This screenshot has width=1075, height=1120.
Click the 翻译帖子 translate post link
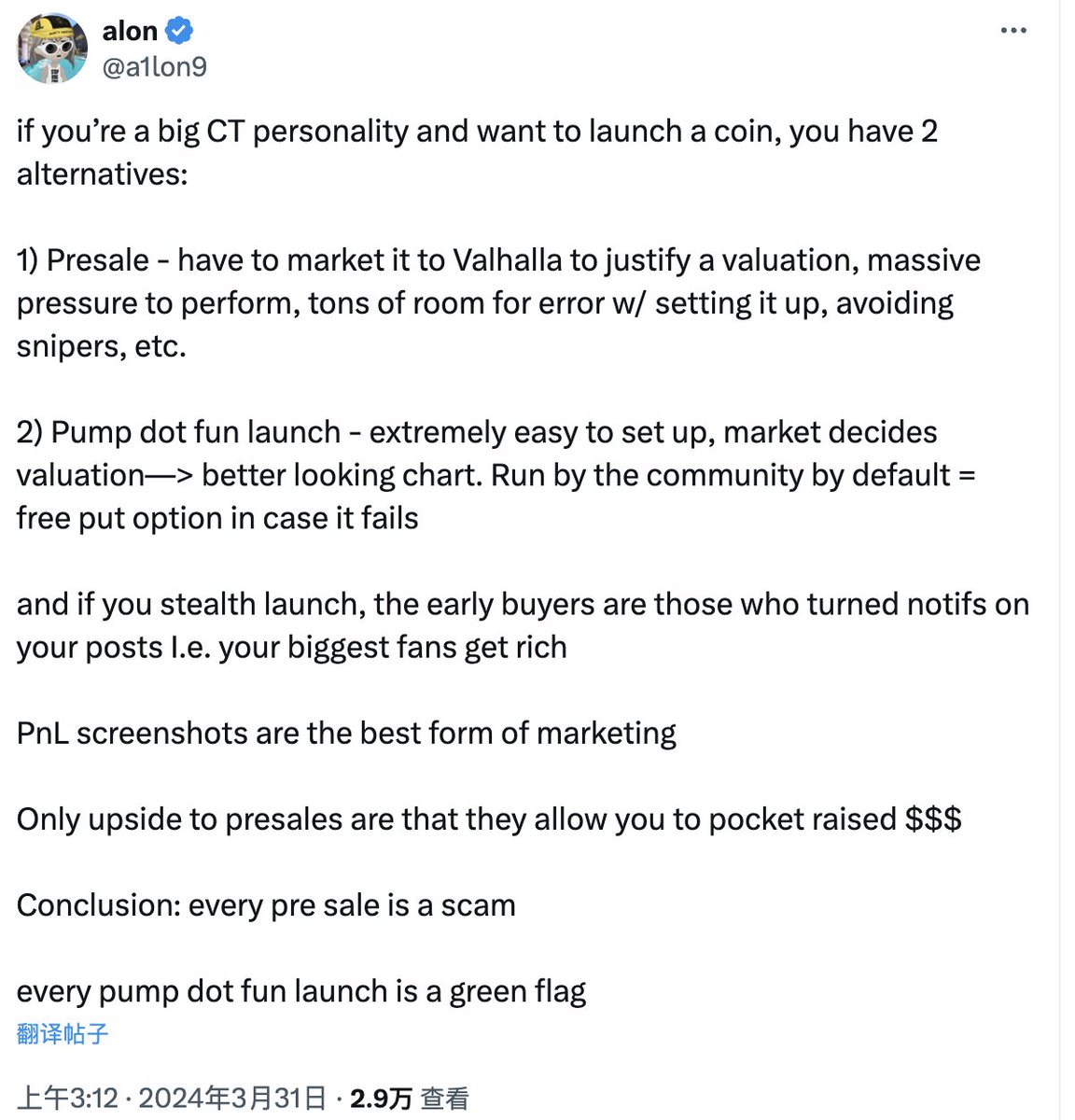point(63,1033)
